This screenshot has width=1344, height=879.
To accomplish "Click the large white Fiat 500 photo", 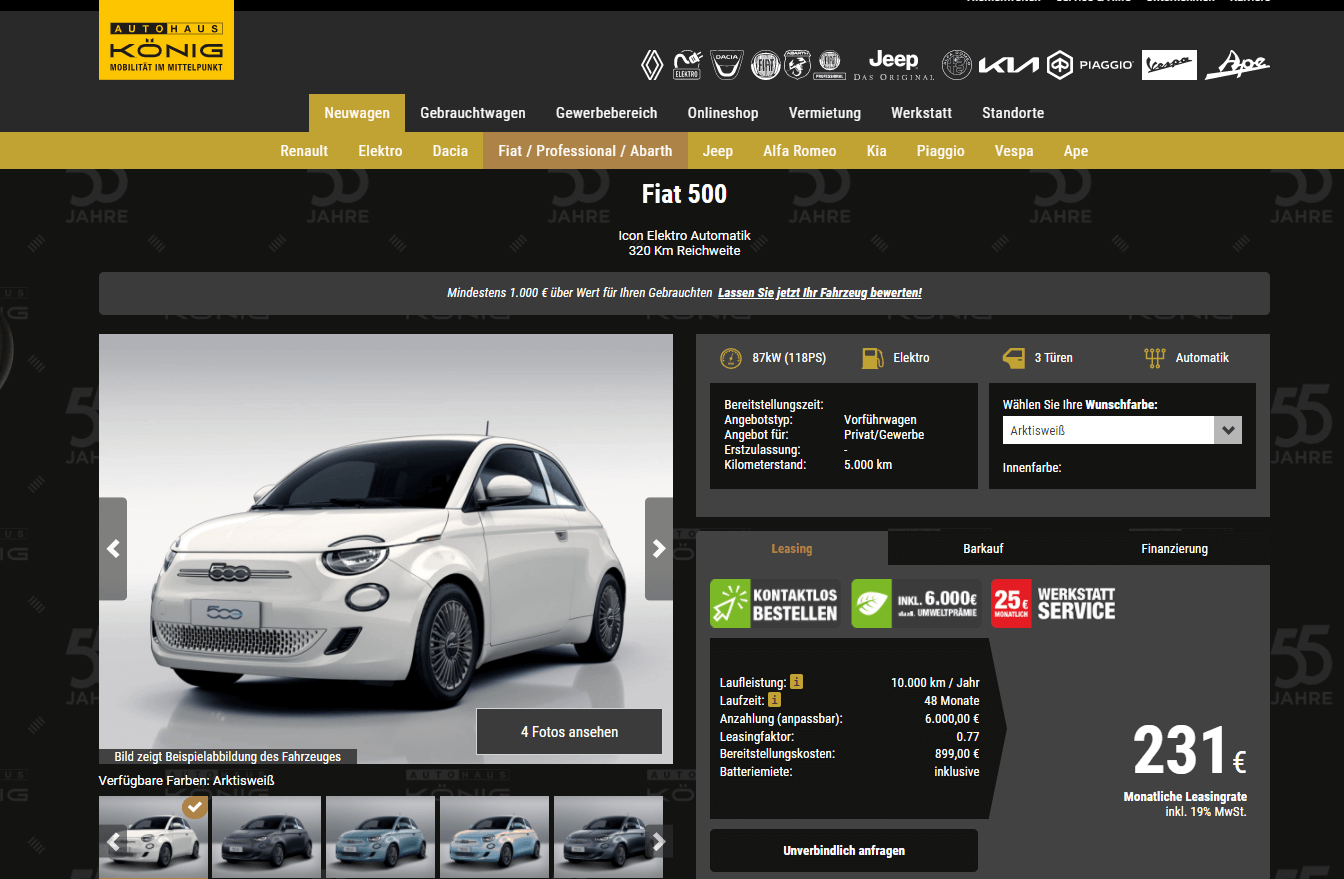I will click(386, 549).
